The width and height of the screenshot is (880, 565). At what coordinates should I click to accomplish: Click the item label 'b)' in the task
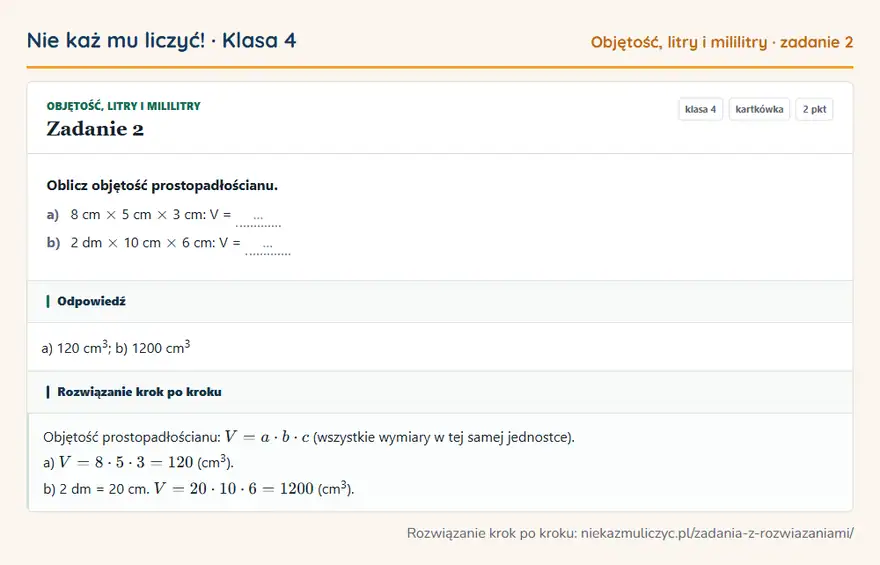tap(53, 243)
